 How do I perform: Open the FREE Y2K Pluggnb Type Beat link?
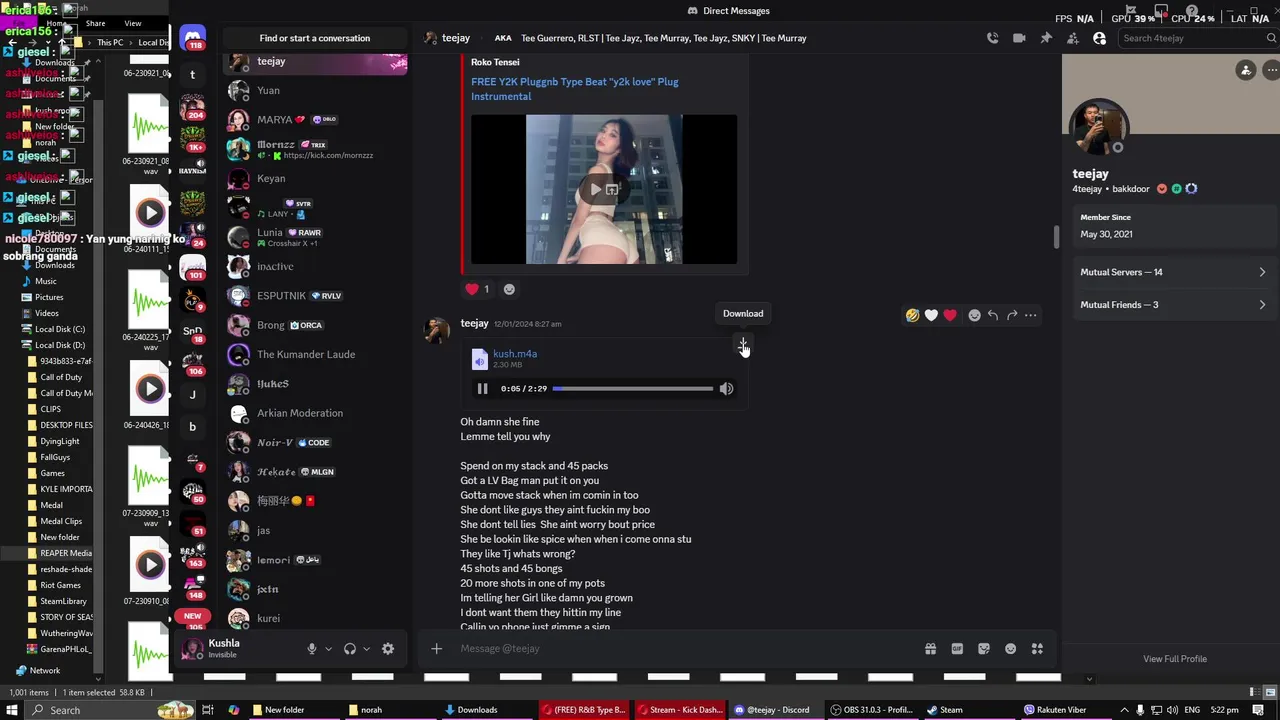pyautogui.click(x=574, y=89)
